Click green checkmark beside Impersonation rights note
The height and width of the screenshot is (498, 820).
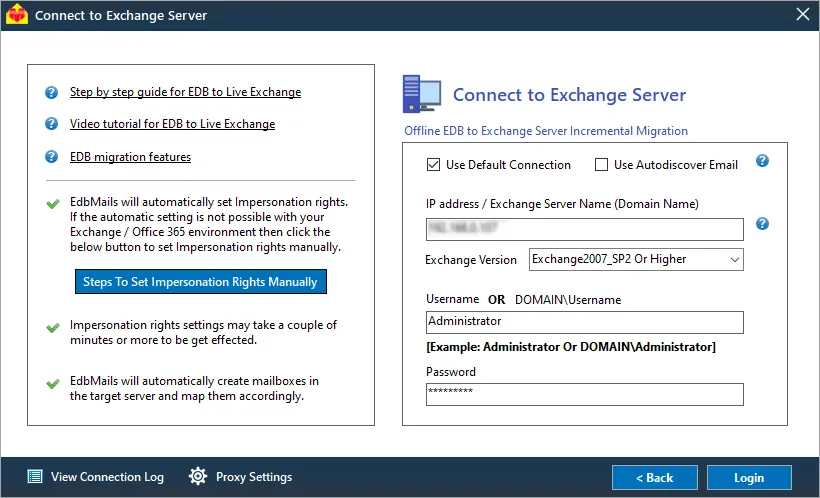pyautogui.click(x=53, y=203)
